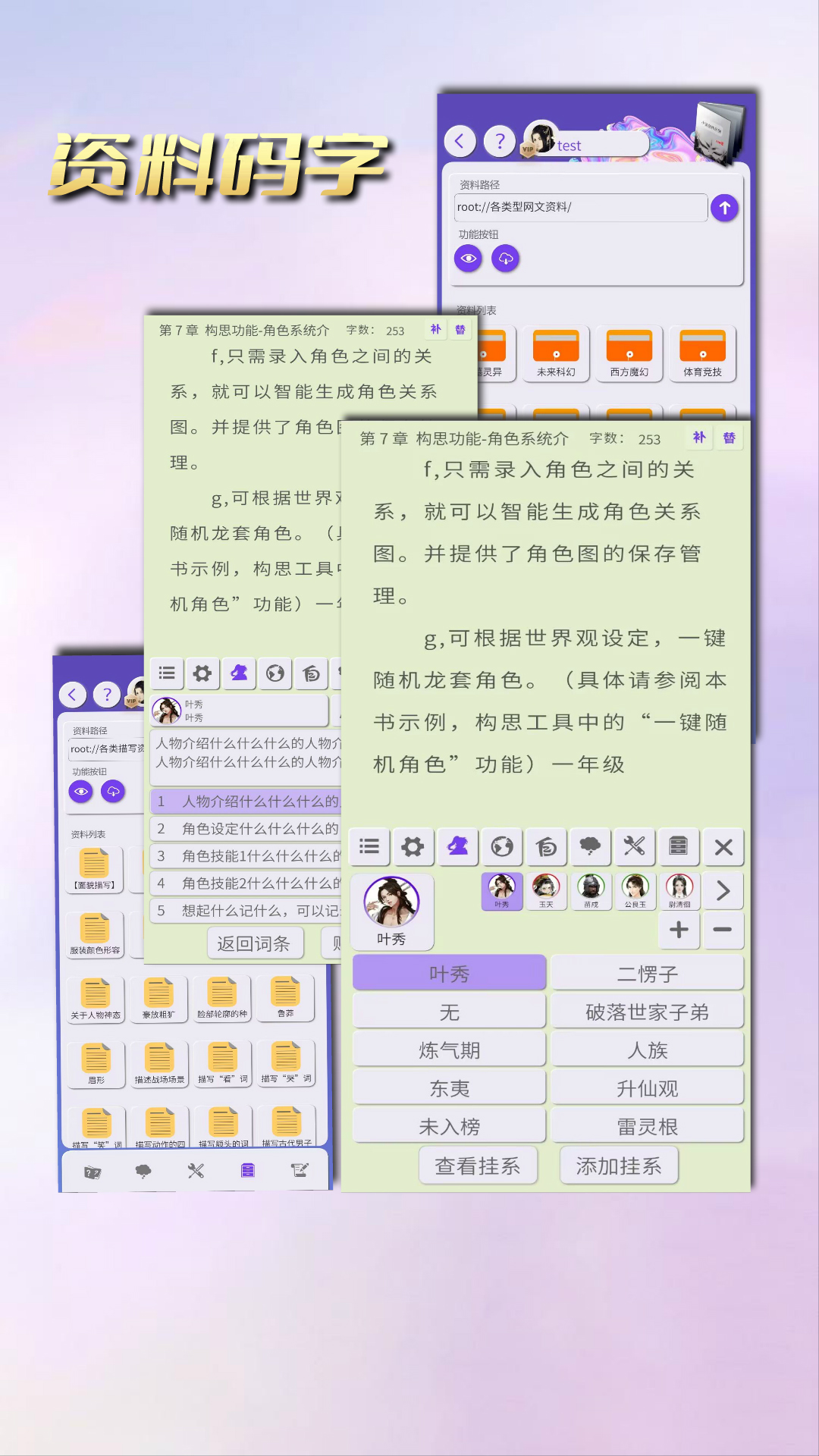Click the 查看挂系 button

pos(478,1166)
